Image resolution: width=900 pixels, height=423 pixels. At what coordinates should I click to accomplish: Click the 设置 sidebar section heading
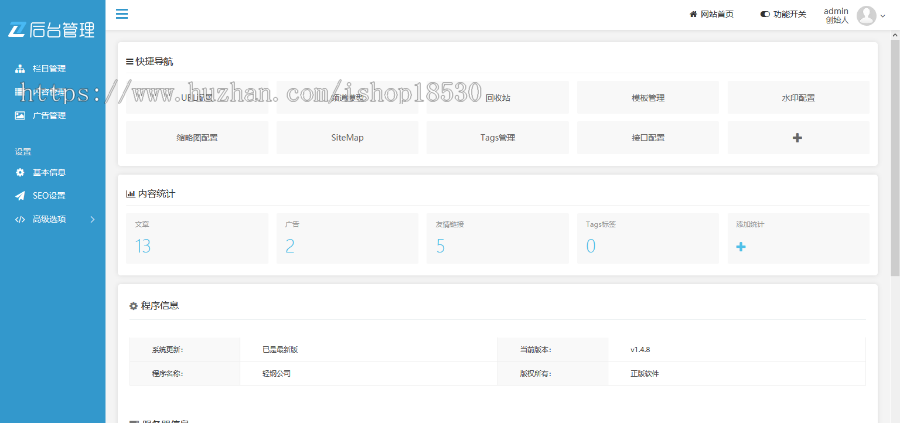[23, 152]
